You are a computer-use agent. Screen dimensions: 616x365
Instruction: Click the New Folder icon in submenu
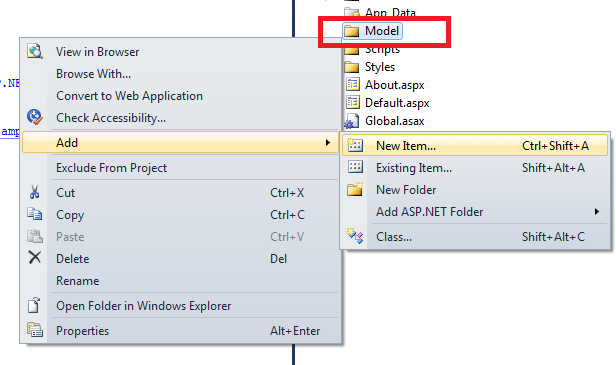coord(355,189)
